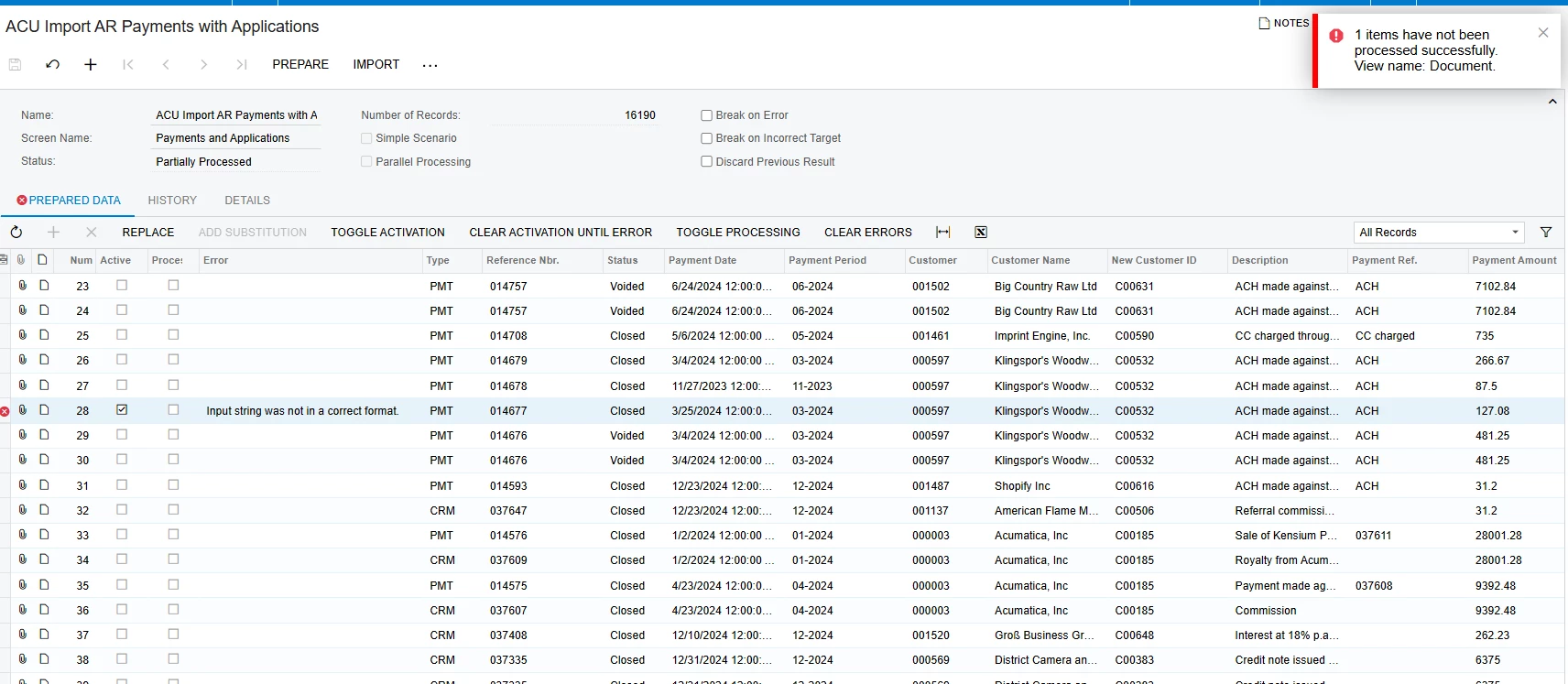Go to previous record arrow

(x=166, y=64)
